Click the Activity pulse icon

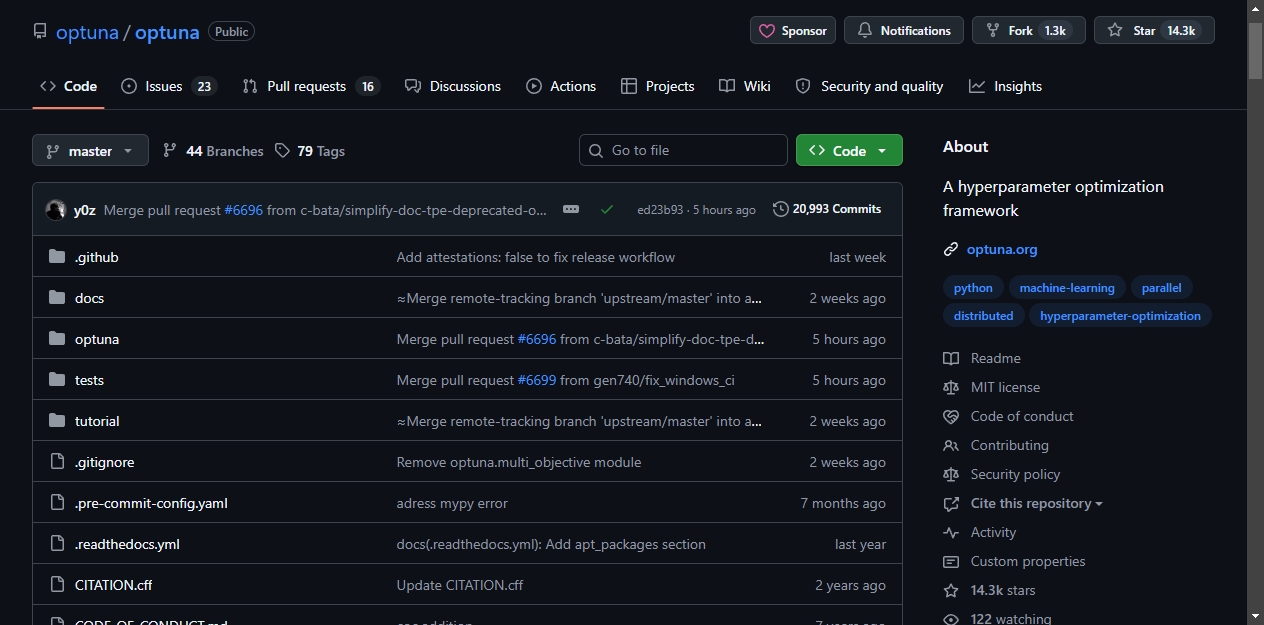(x=951, y=532)
